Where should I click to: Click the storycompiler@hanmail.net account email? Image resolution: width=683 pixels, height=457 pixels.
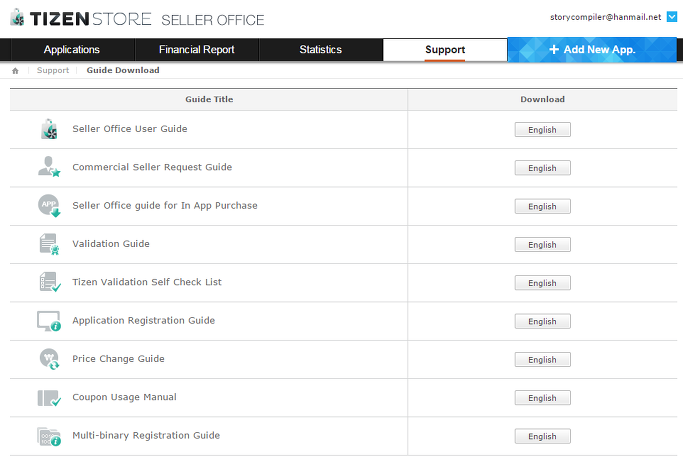point(605,17)
